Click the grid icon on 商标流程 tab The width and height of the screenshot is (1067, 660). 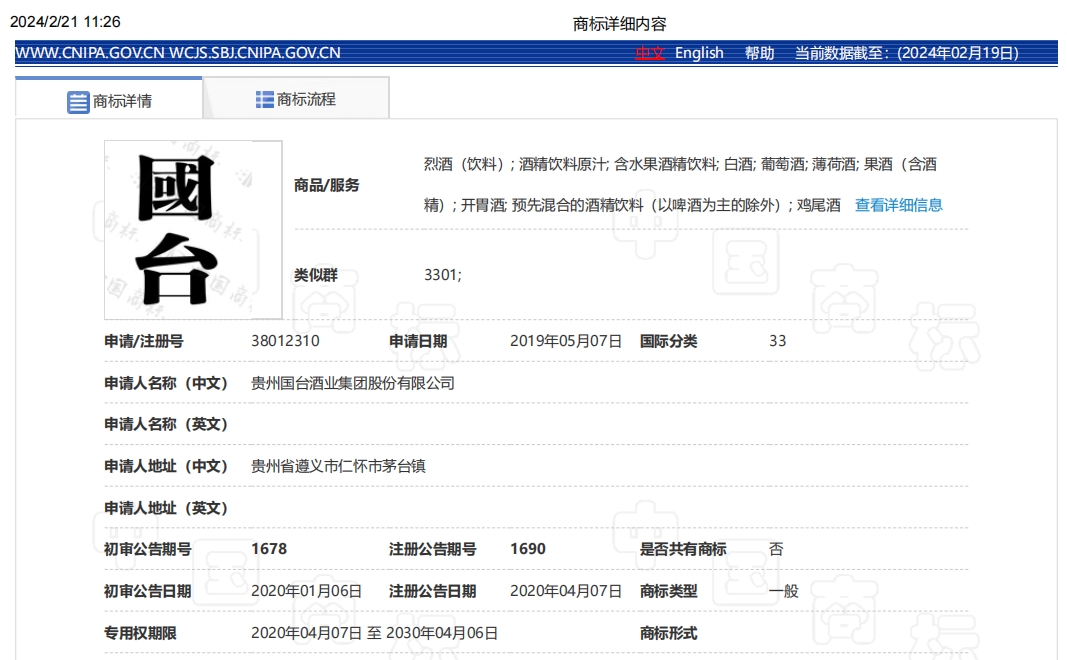coord(265,99)
